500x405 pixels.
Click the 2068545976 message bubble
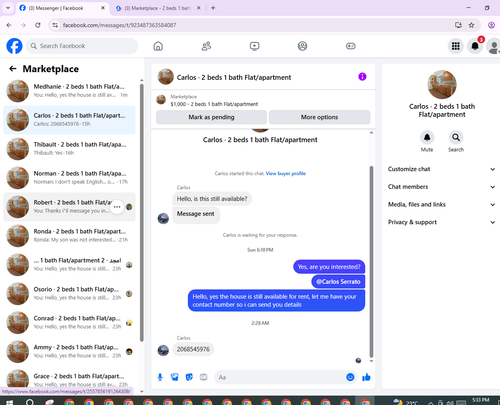click(193, 349)
